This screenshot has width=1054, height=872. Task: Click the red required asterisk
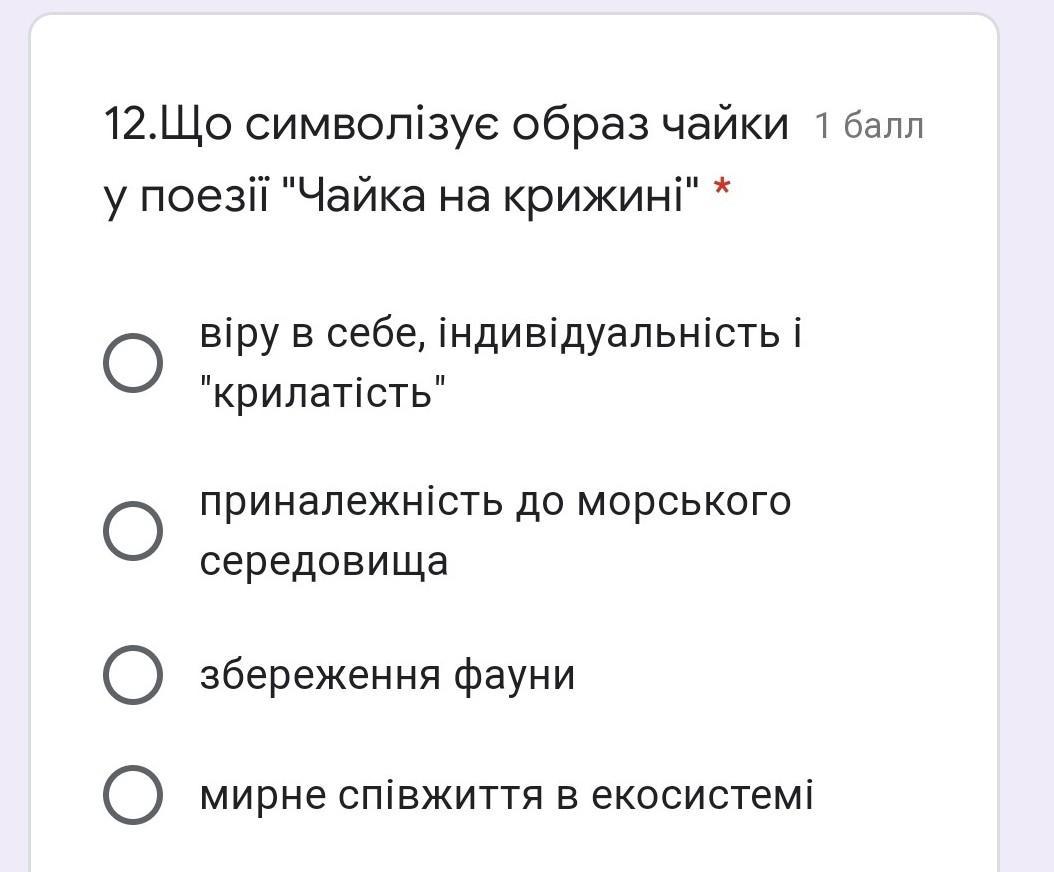point(724,189)
